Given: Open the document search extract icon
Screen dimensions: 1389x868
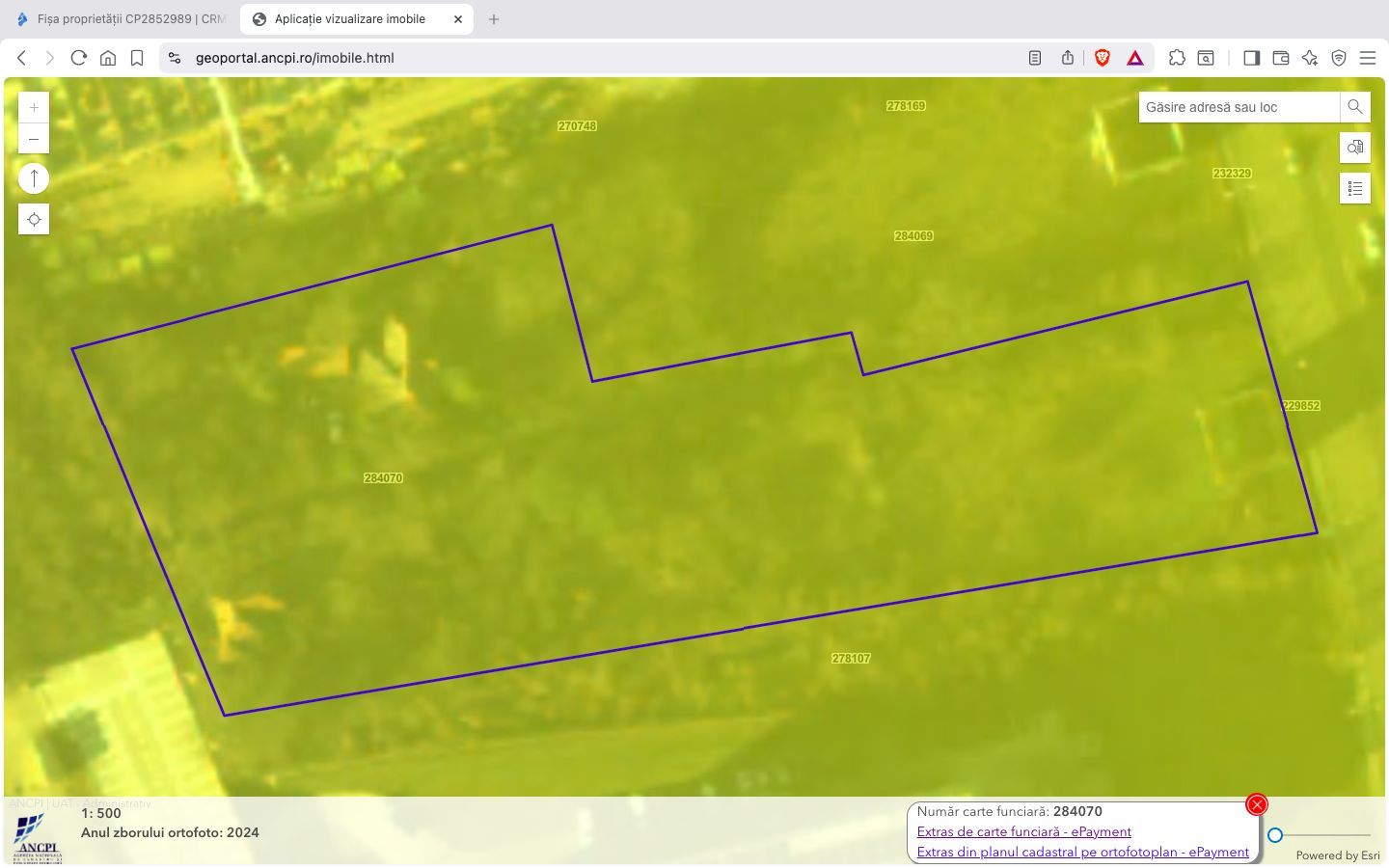Looking at the screenshot, I should pyautogui.click(x=1354, y=148).
